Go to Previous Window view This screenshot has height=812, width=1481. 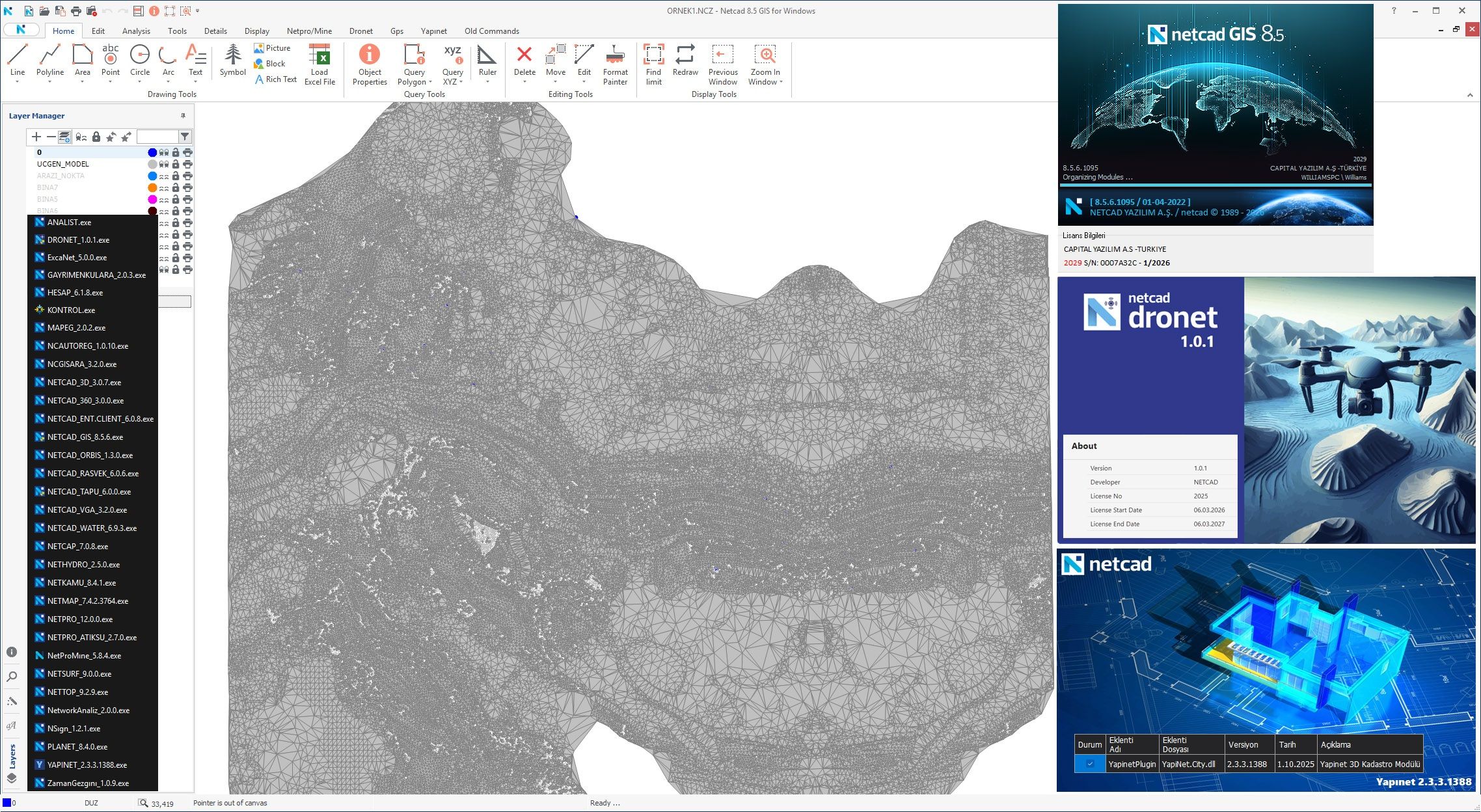723,64
